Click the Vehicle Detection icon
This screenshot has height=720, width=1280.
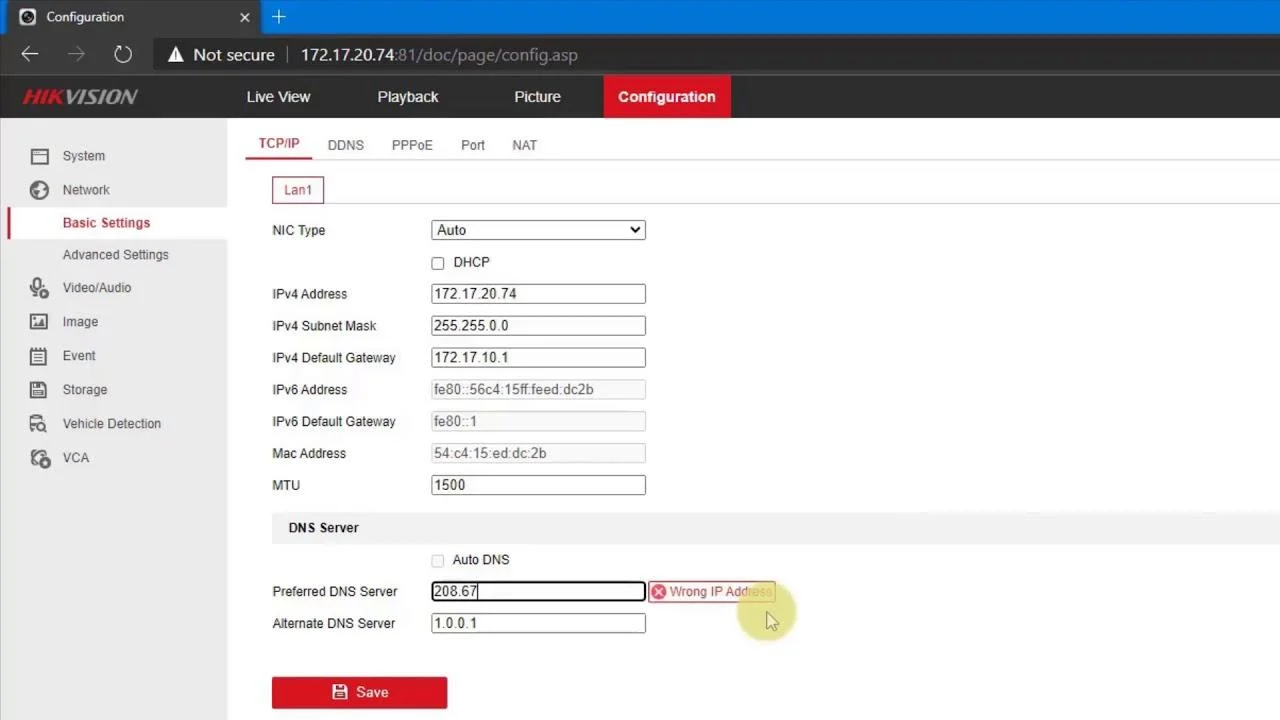click(x=39, y=424)
